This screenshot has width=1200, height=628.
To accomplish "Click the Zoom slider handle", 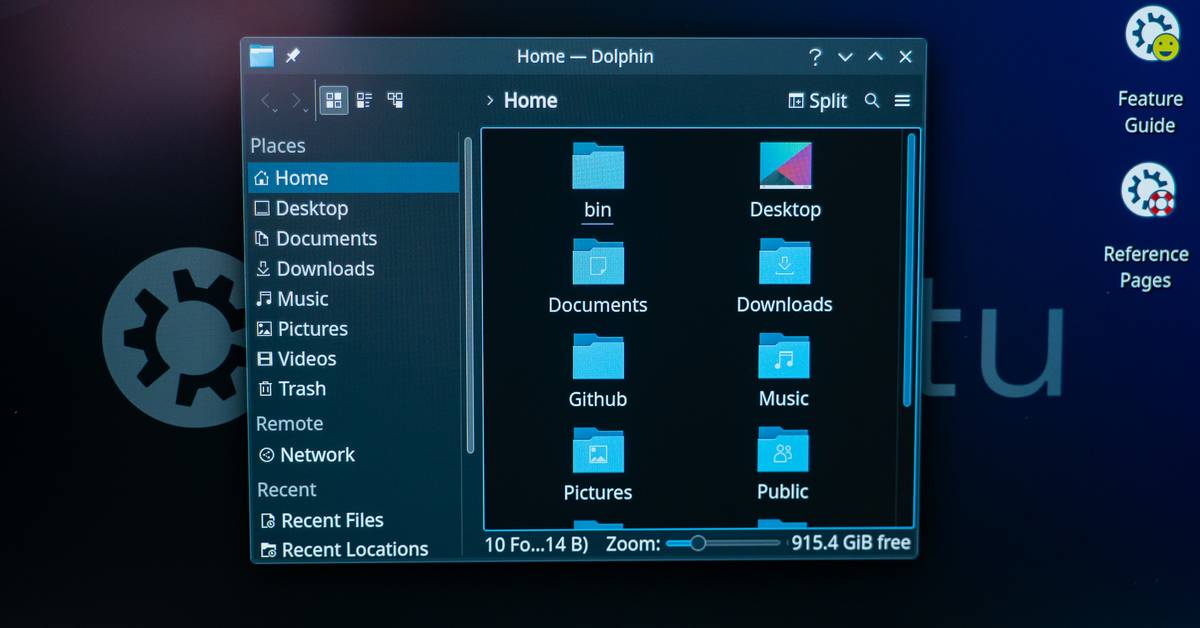I will tap(698, 543).
